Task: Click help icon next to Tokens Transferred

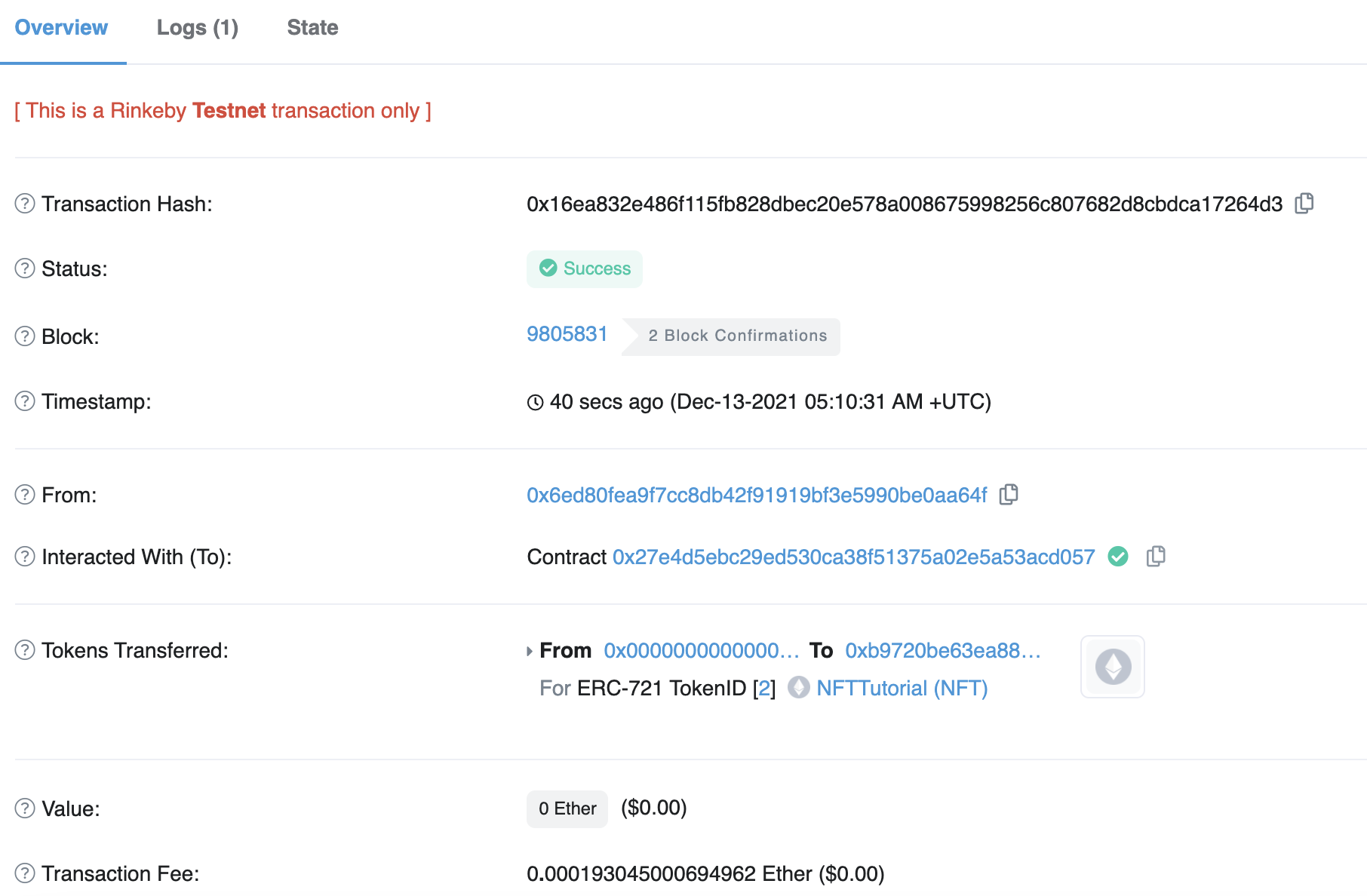Action: click(x=25, y=650)
